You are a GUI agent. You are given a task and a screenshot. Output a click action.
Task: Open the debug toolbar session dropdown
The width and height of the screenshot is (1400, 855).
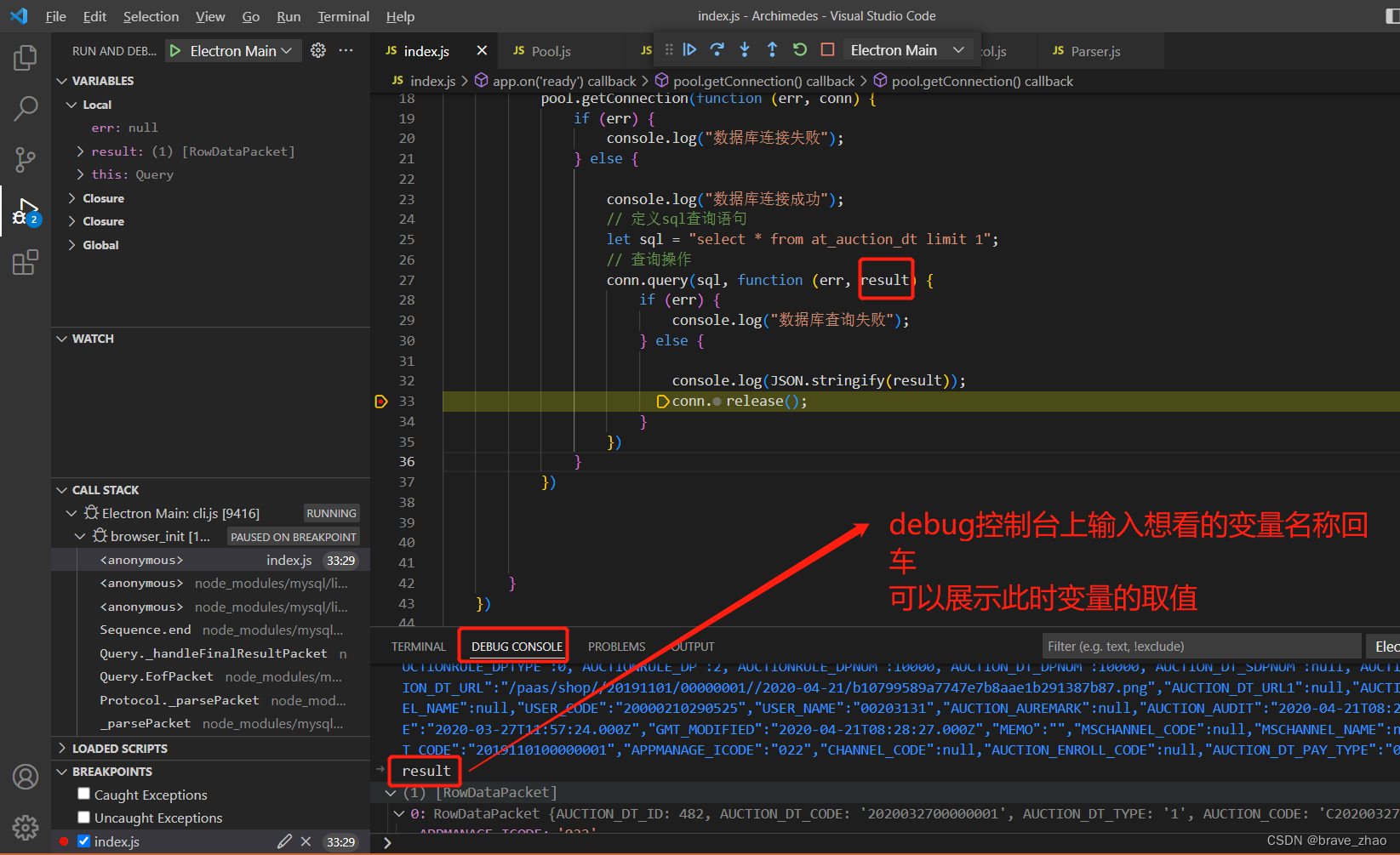907,50
